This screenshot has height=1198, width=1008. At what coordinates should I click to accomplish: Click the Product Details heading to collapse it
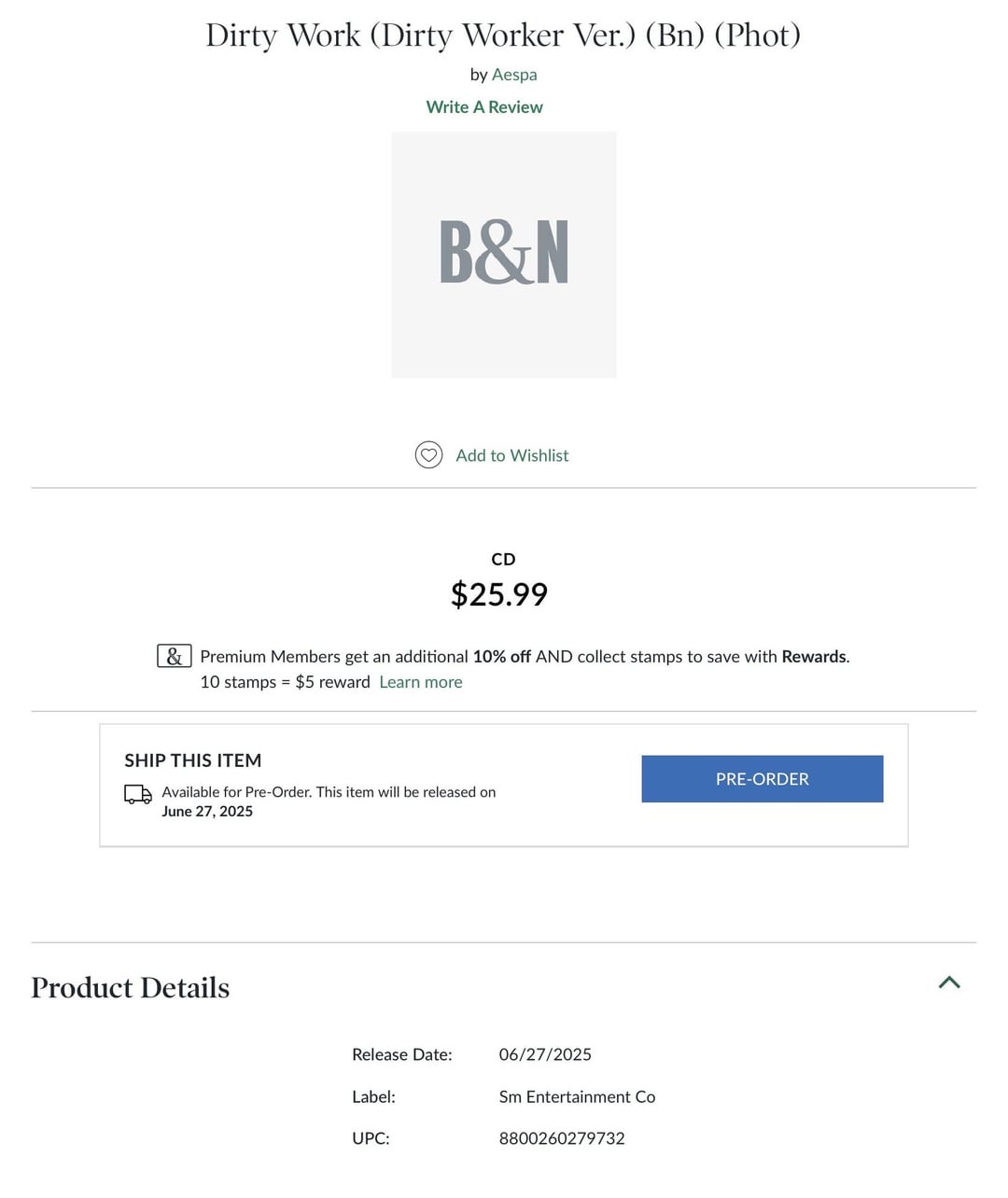tap(130, 987)
